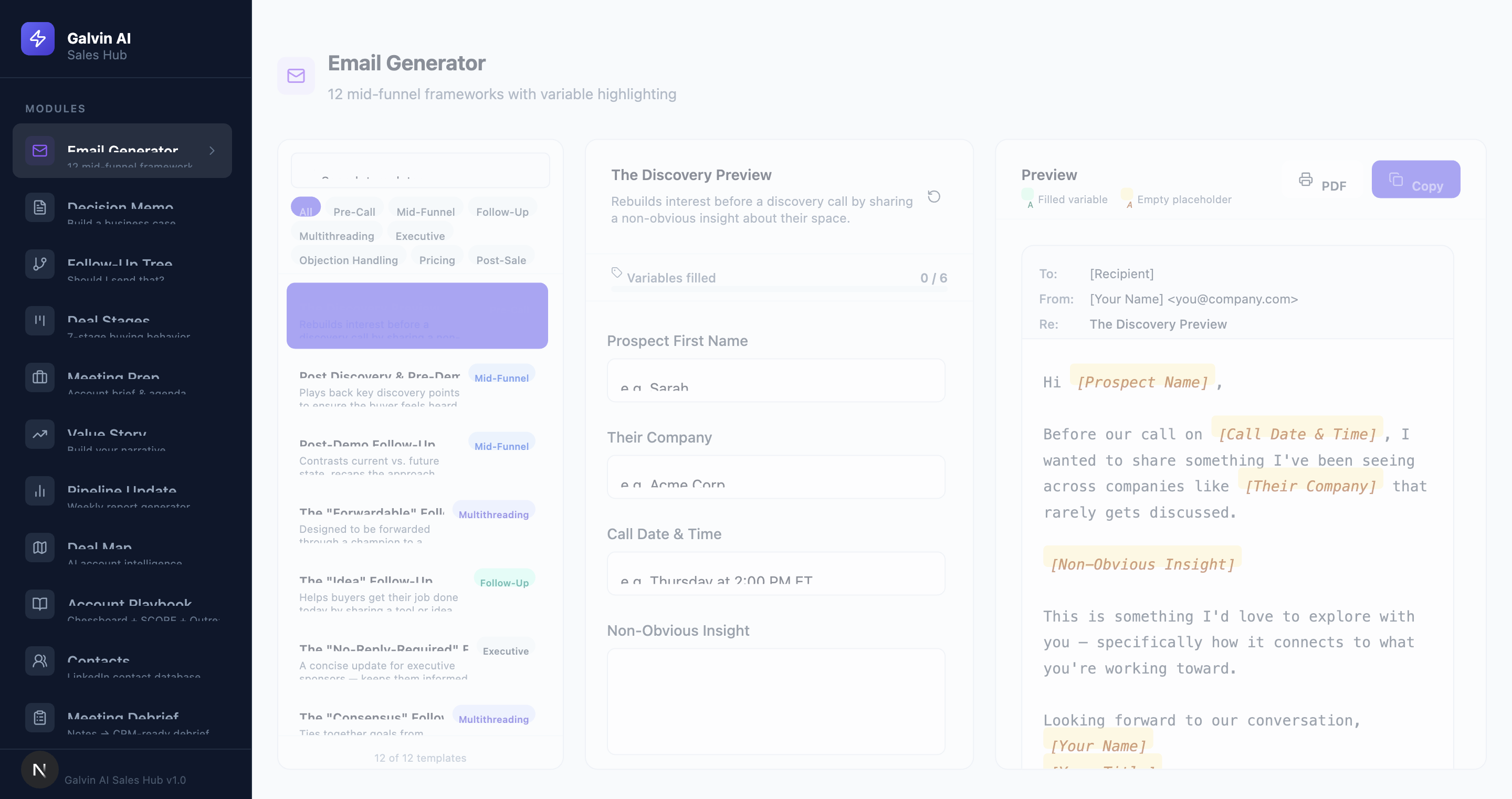The width and height of the screenshot is (1512, 799).
Task: Select the Decision Memo document icon
Action: [39, 207]
